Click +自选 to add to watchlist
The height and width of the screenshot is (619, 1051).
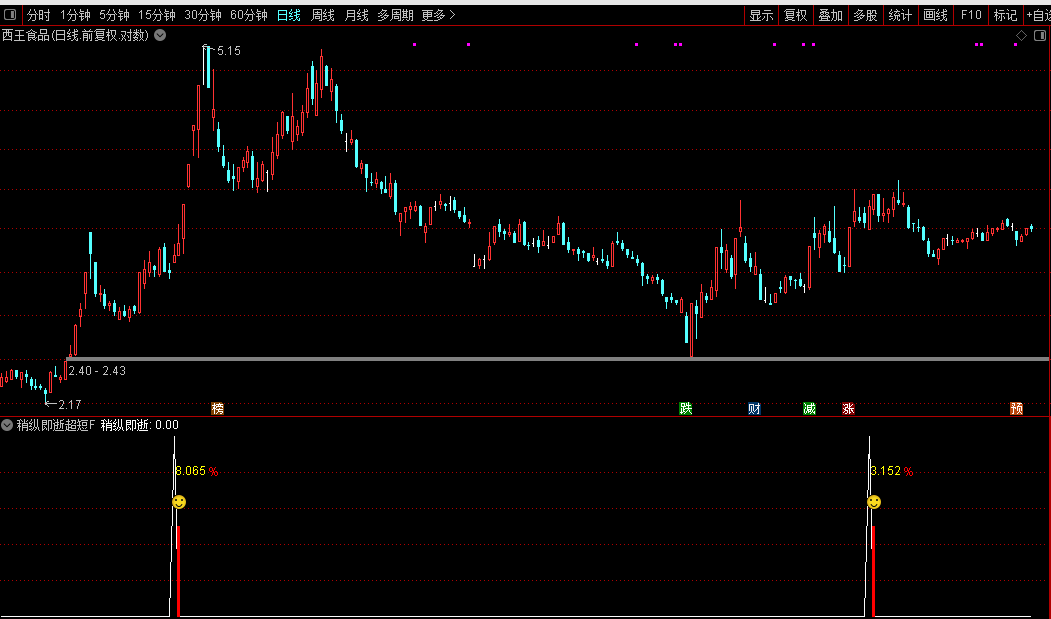pos(1037,15)
